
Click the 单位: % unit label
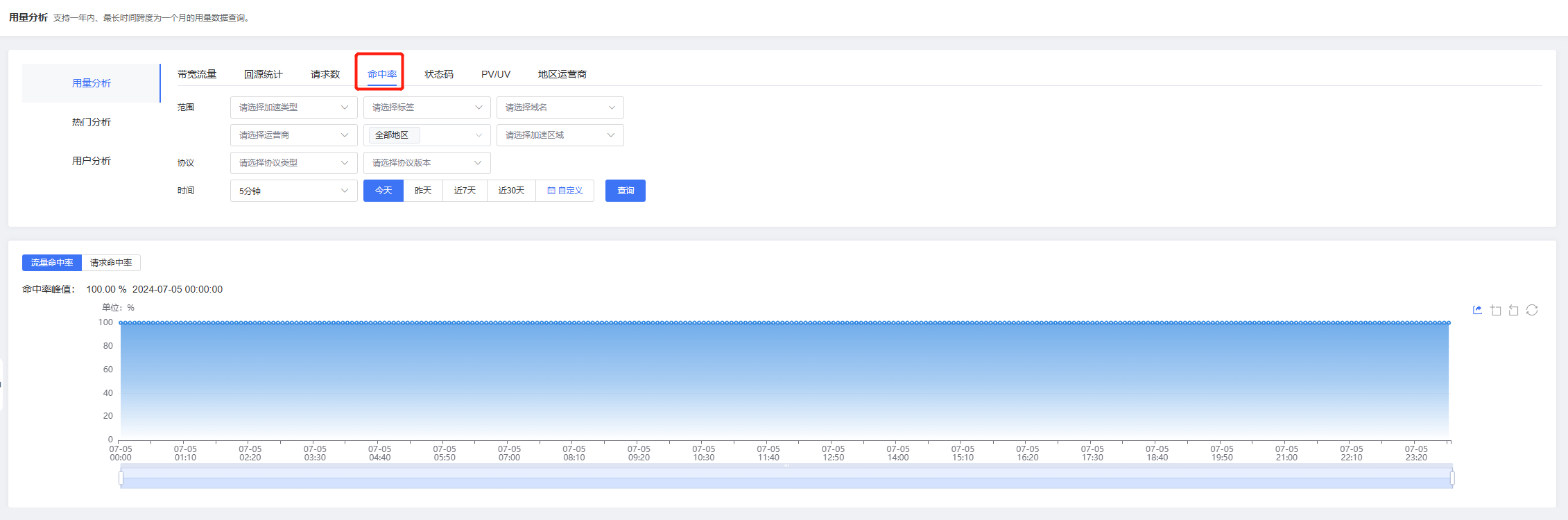(x=119, y=308)
